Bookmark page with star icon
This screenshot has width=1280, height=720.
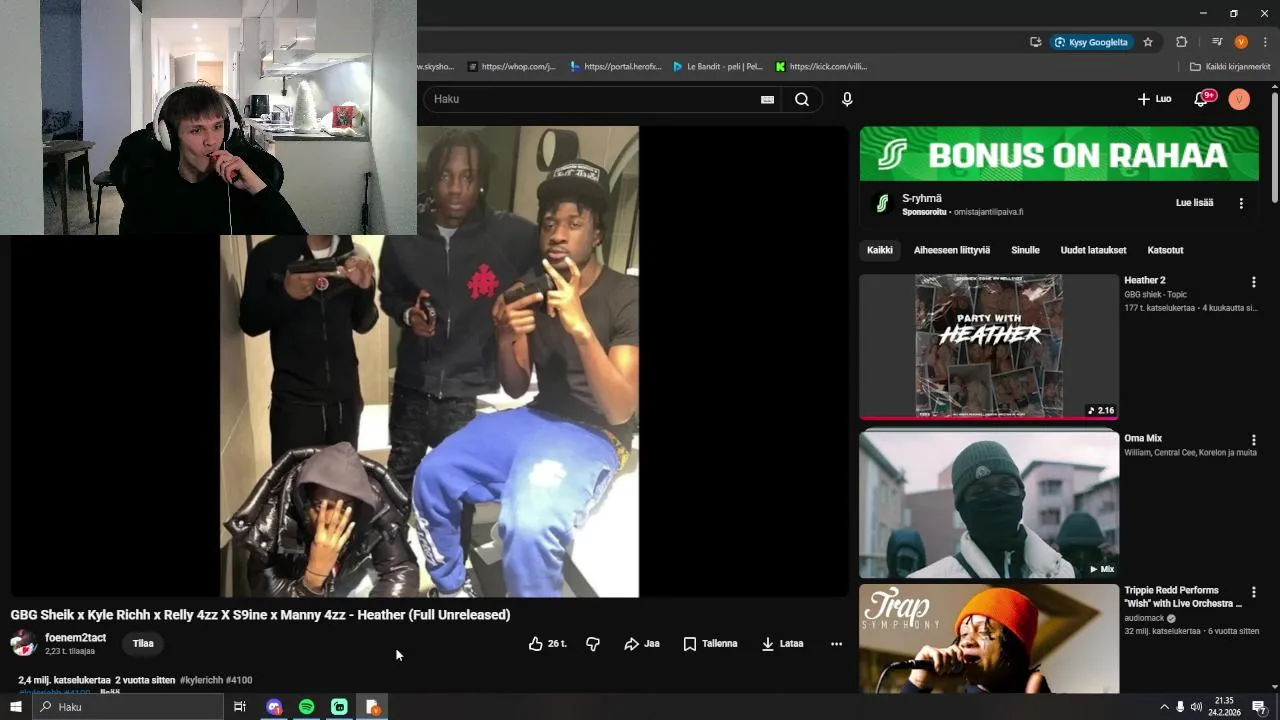tap(1148, 42)
